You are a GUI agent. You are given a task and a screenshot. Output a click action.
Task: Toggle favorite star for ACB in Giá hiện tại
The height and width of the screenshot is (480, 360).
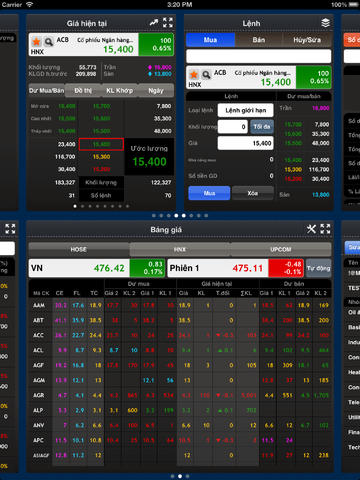(36, 42)
